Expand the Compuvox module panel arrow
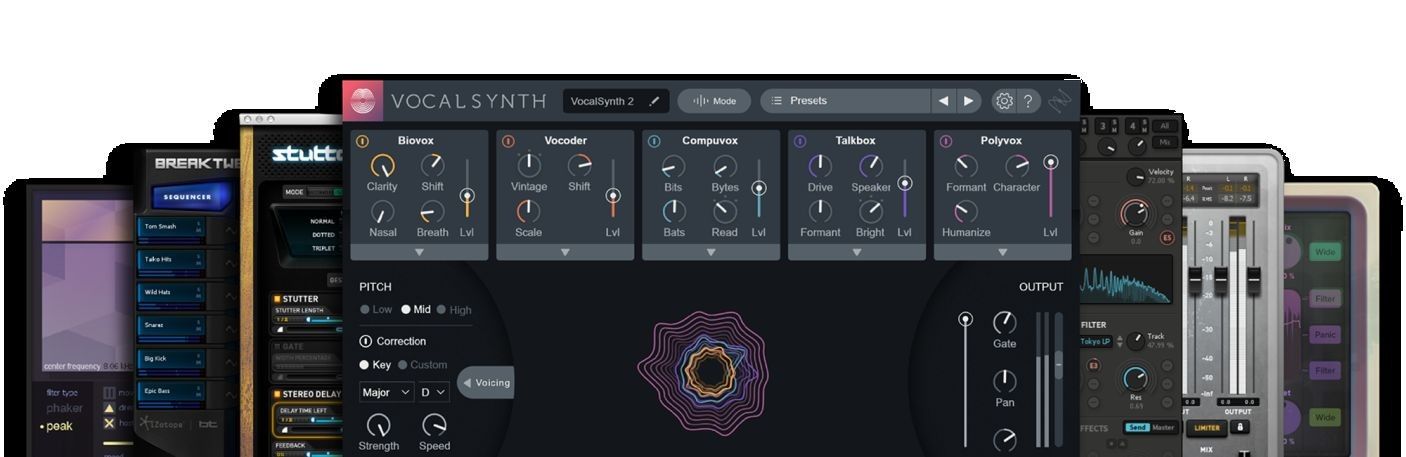1406x457 pixels. click(711, 252)
